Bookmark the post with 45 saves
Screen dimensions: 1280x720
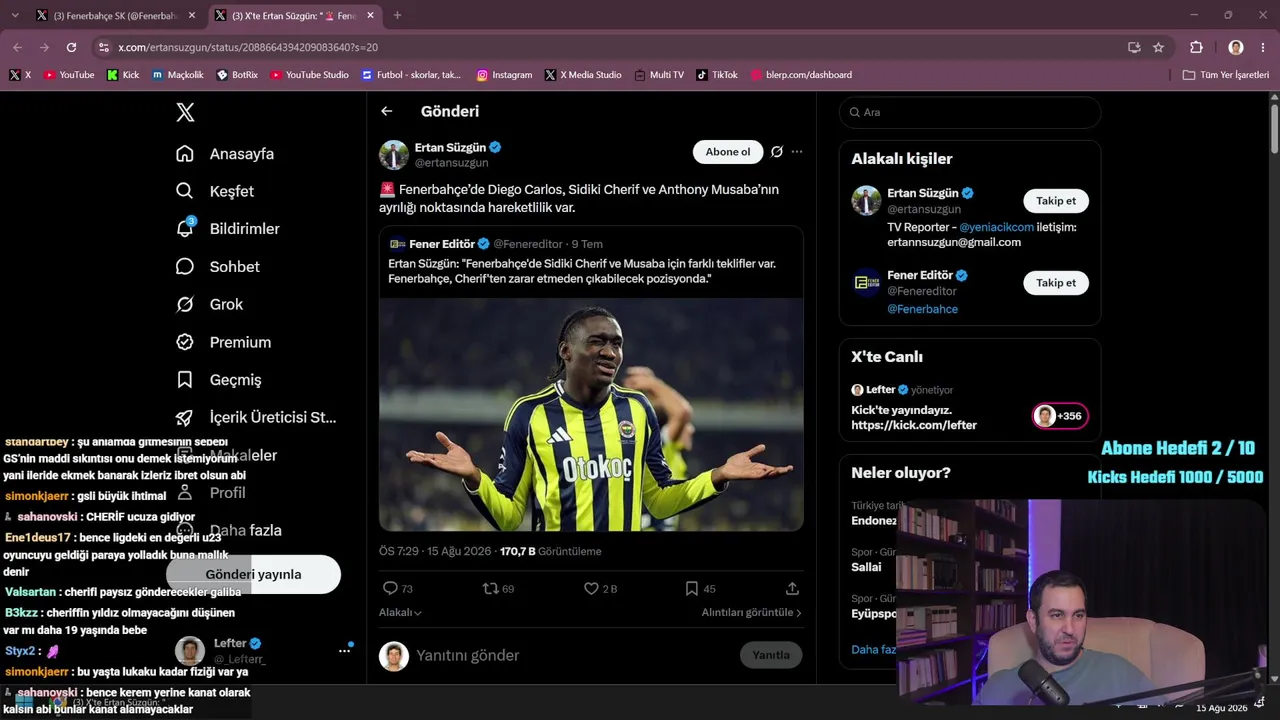[x=699, y=589]
